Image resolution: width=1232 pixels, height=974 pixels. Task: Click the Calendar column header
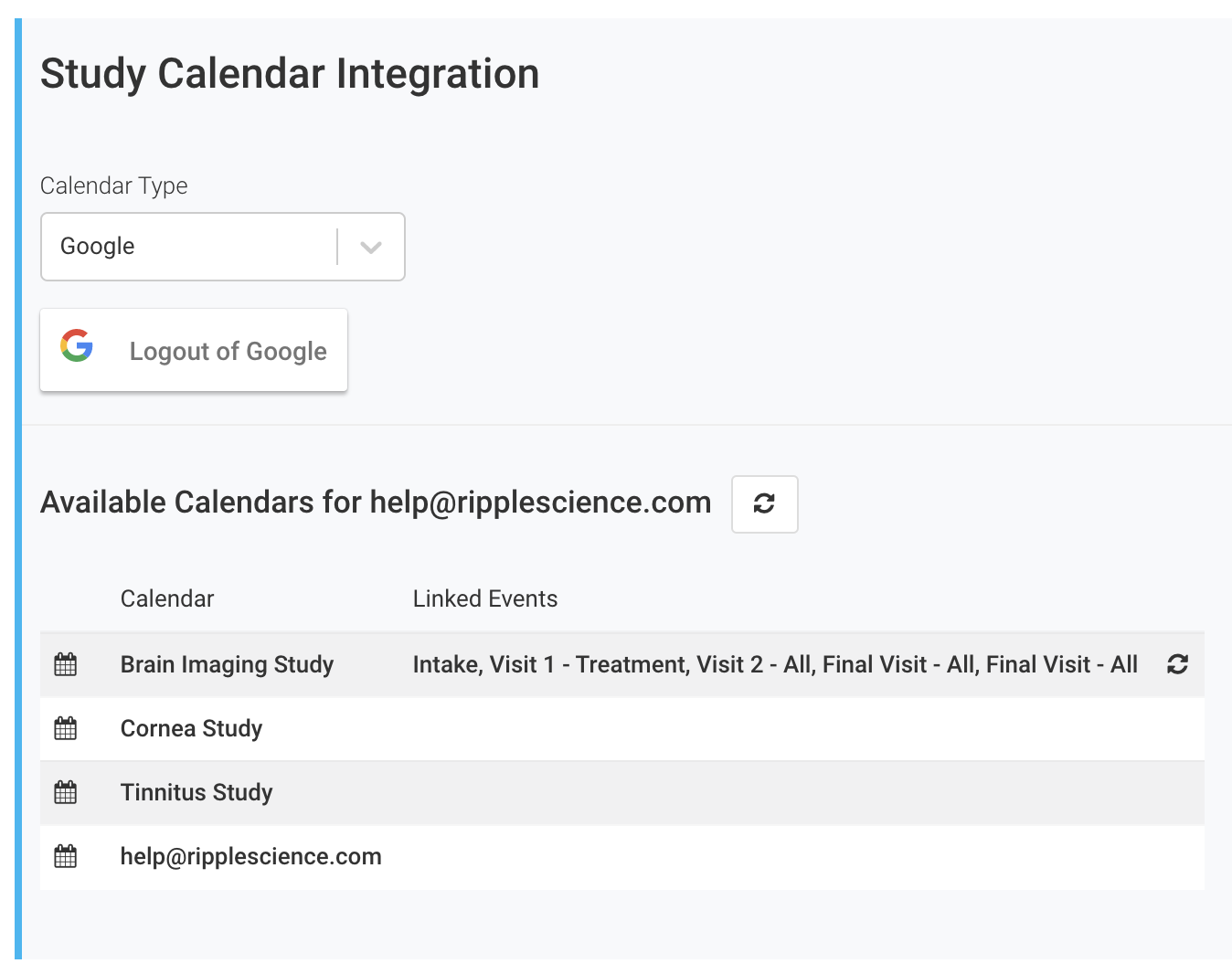[167, 598]
